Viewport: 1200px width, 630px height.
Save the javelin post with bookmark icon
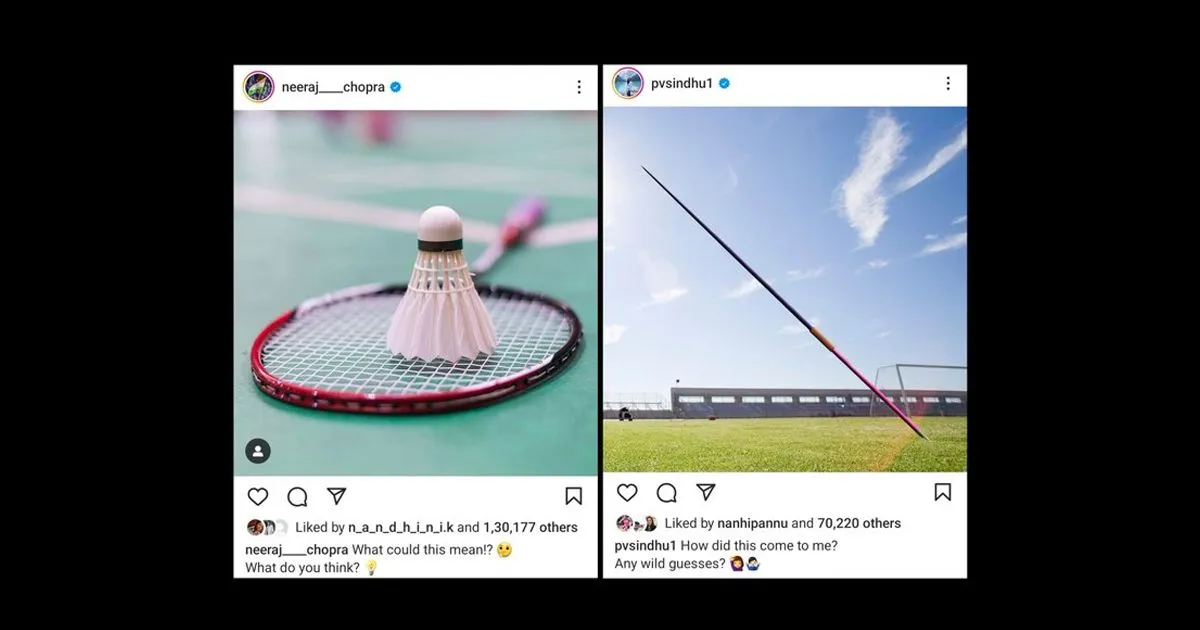coord(943,492)
